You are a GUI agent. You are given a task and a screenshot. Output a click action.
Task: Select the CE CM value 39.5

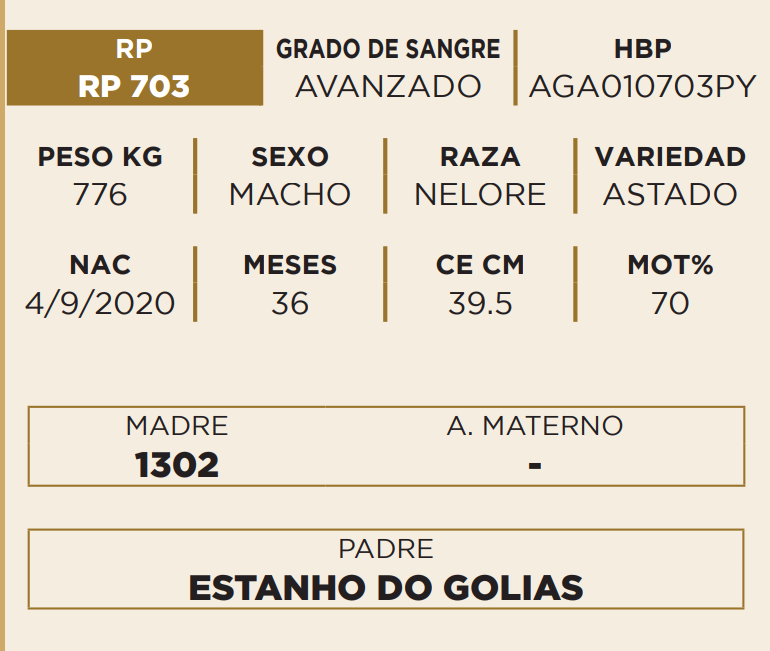[x=480, y=302]
